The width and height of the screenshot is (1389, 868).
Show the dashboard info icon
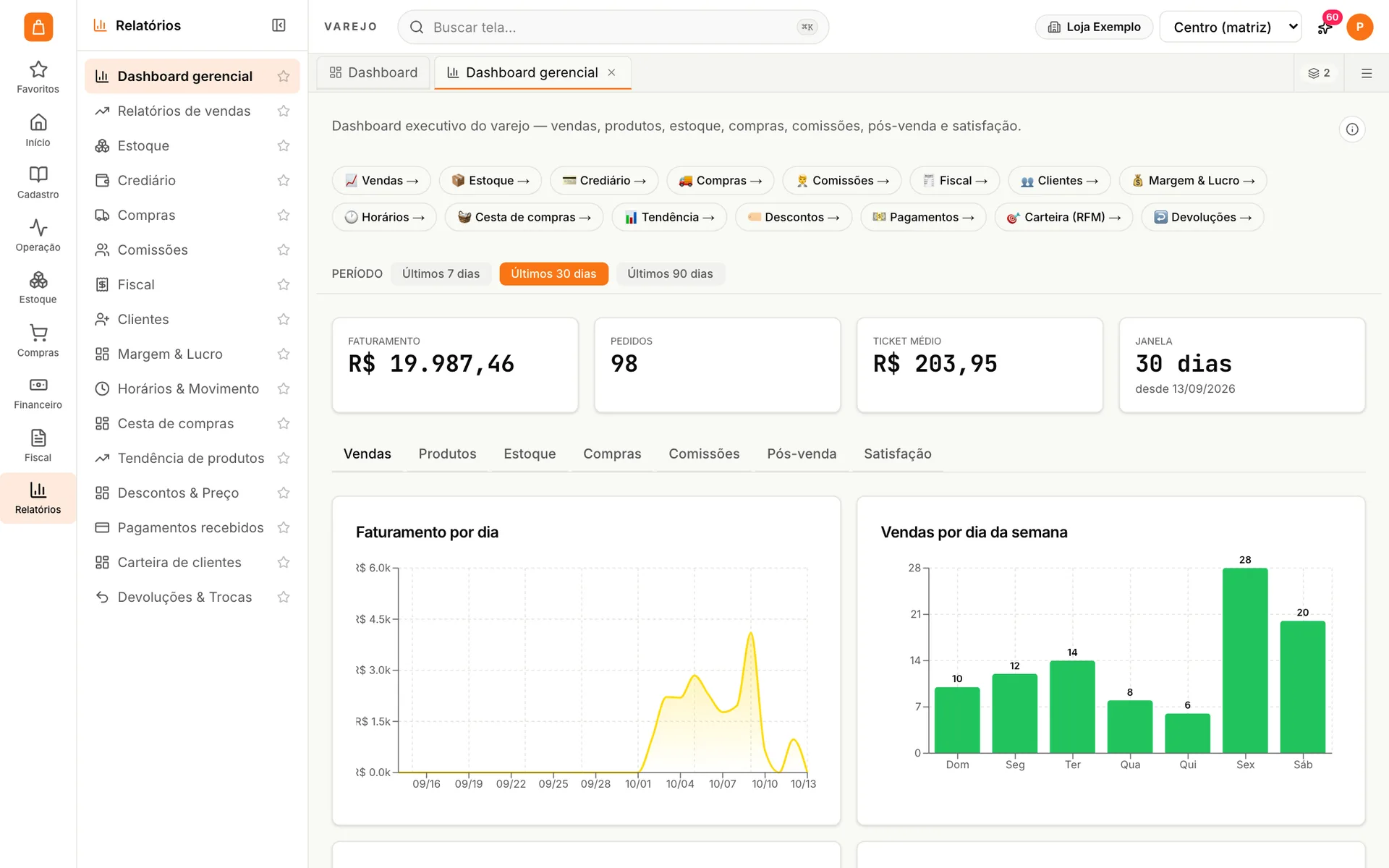click(x=1351, y=129)
